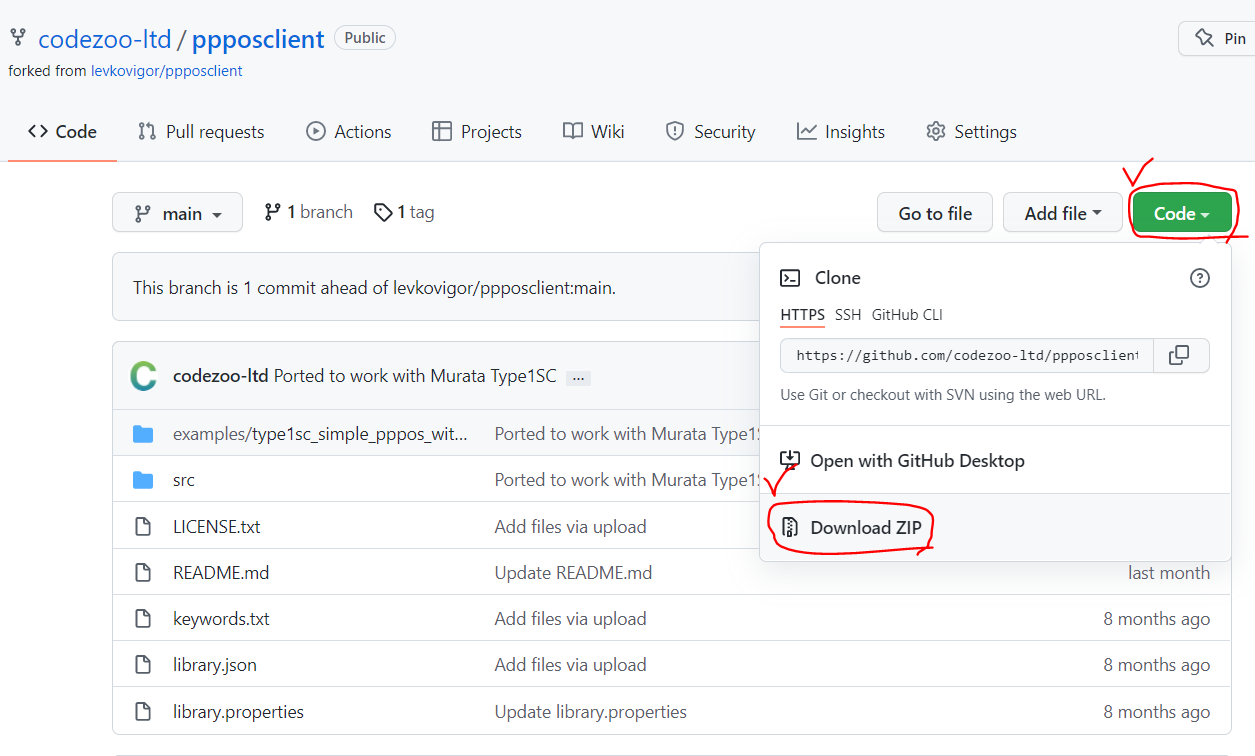1255x756 pixels.
Task: Click the clone URL text field
Action: tap(967, 355)
